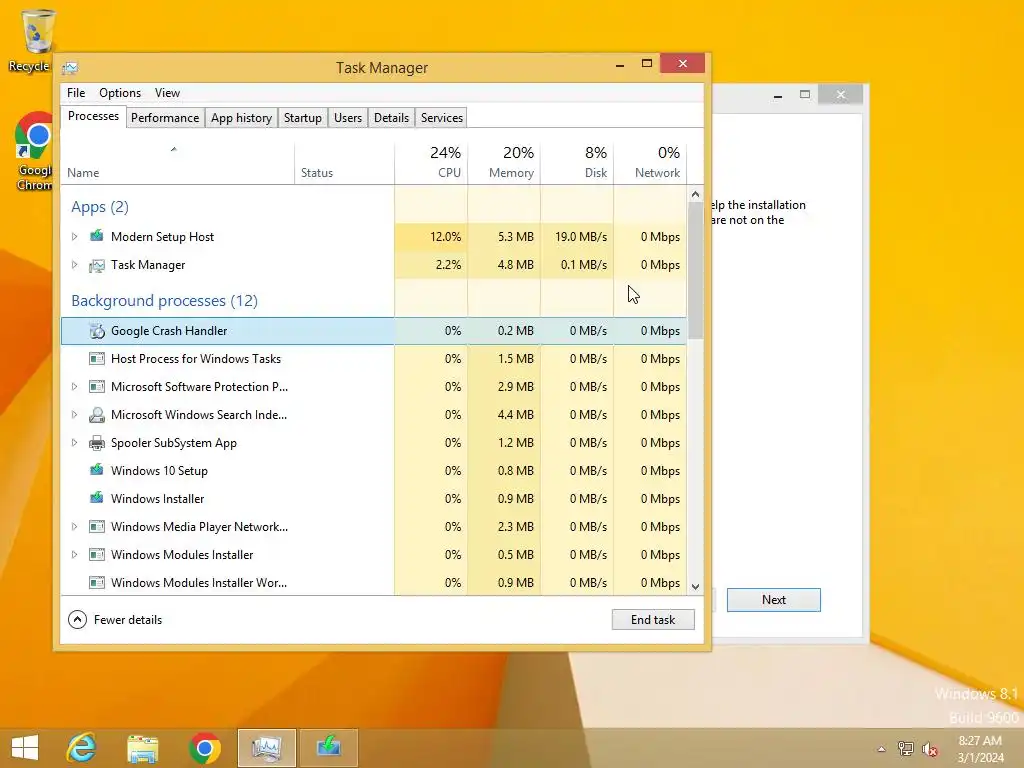Open the Options menu
This screenshot has height=768, width=1024.
click(x=120, y=93)
